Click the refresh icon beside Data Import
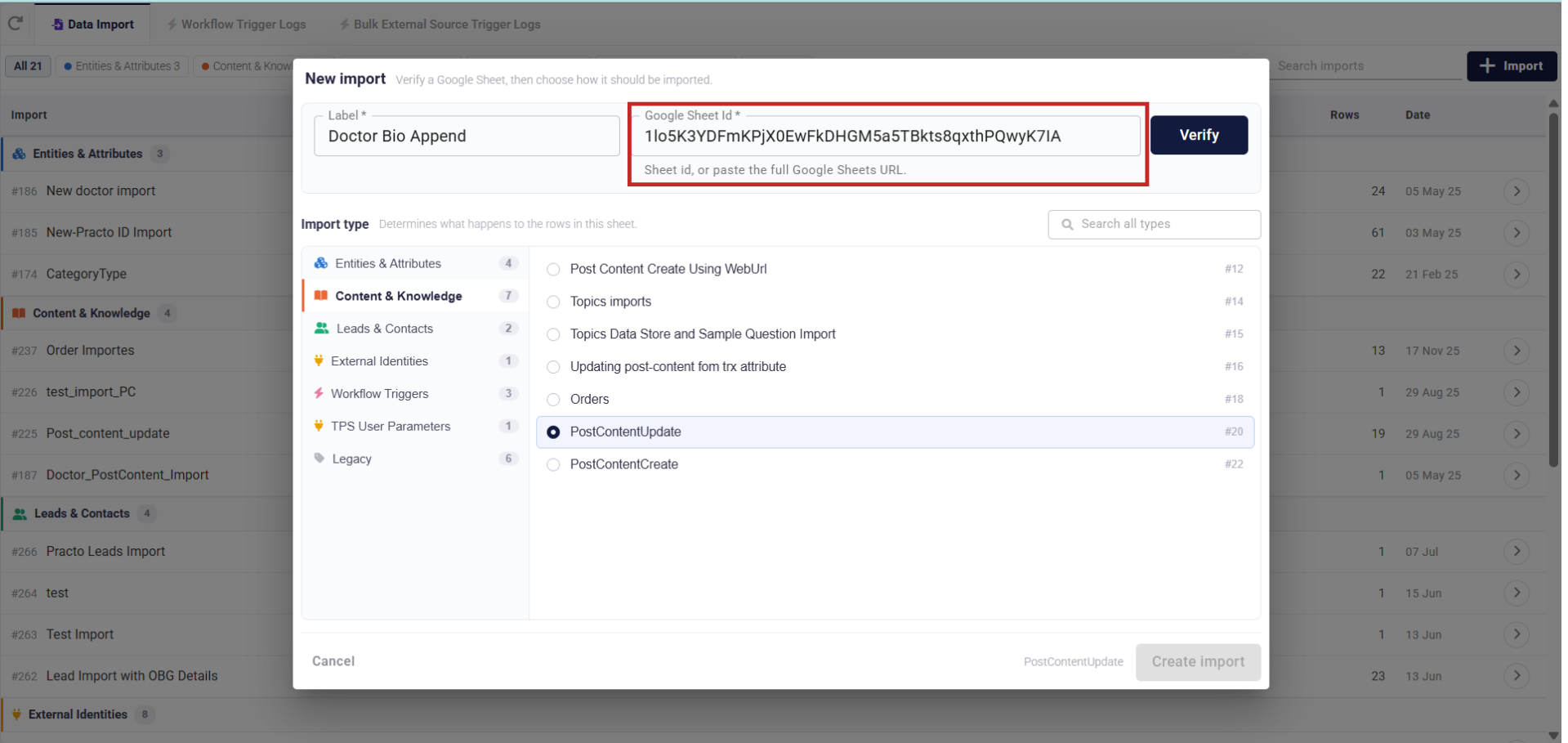1568x743 pixels. (16, 24)
